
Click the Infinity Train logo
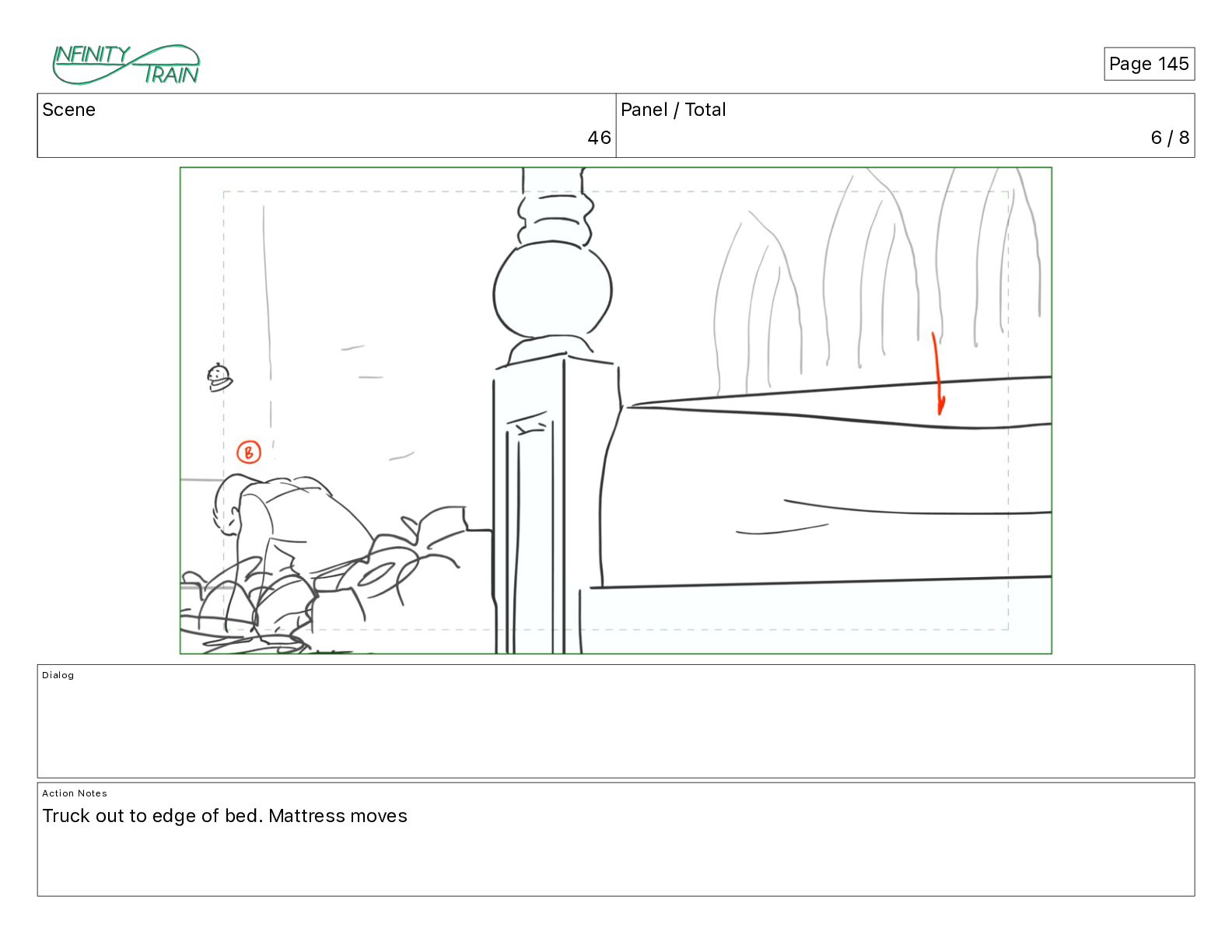pos(126,65)
